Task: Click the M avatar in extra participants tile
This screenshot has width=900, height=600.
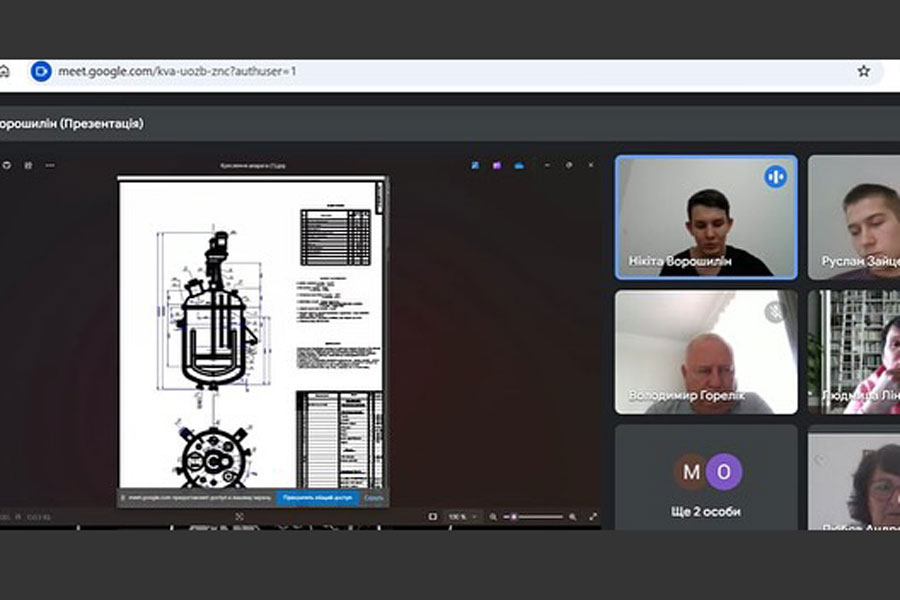Action: pyautogui.click(x=691, y=471)
